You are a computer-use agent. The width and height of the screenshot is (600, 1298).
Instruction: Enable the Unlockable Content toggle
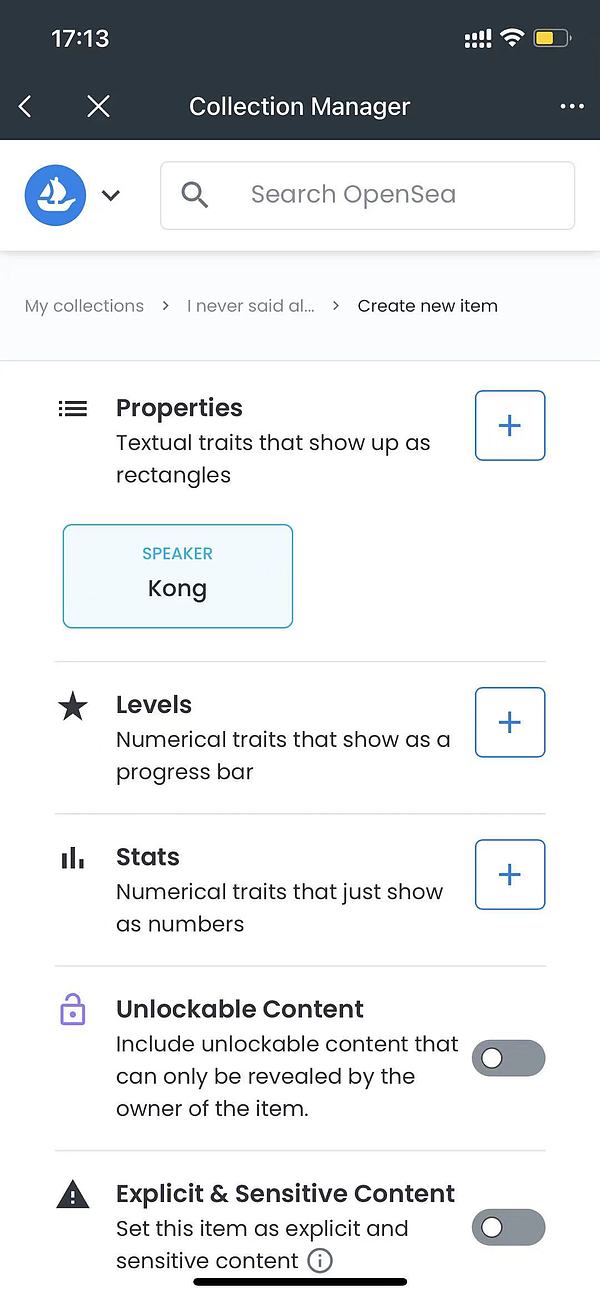pyautogui.click(x=508, y=1058)
